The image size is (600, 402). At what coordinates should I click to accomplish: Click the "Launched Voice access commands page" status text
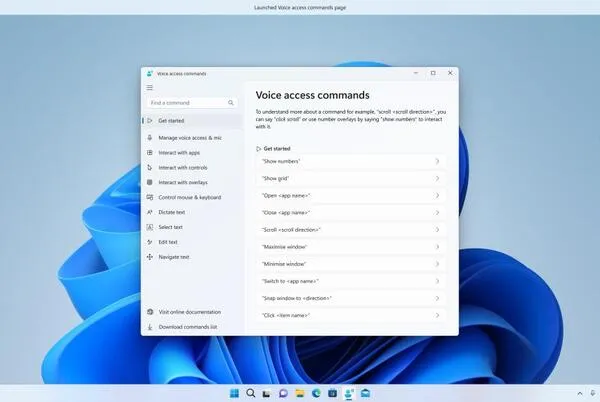300,7
